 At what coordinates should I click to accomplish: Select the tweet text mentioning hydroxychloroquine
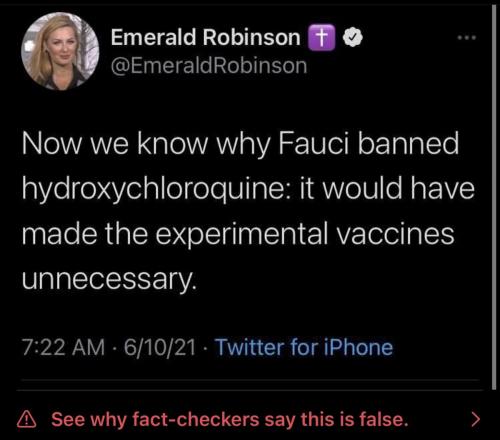click(248, 211)
